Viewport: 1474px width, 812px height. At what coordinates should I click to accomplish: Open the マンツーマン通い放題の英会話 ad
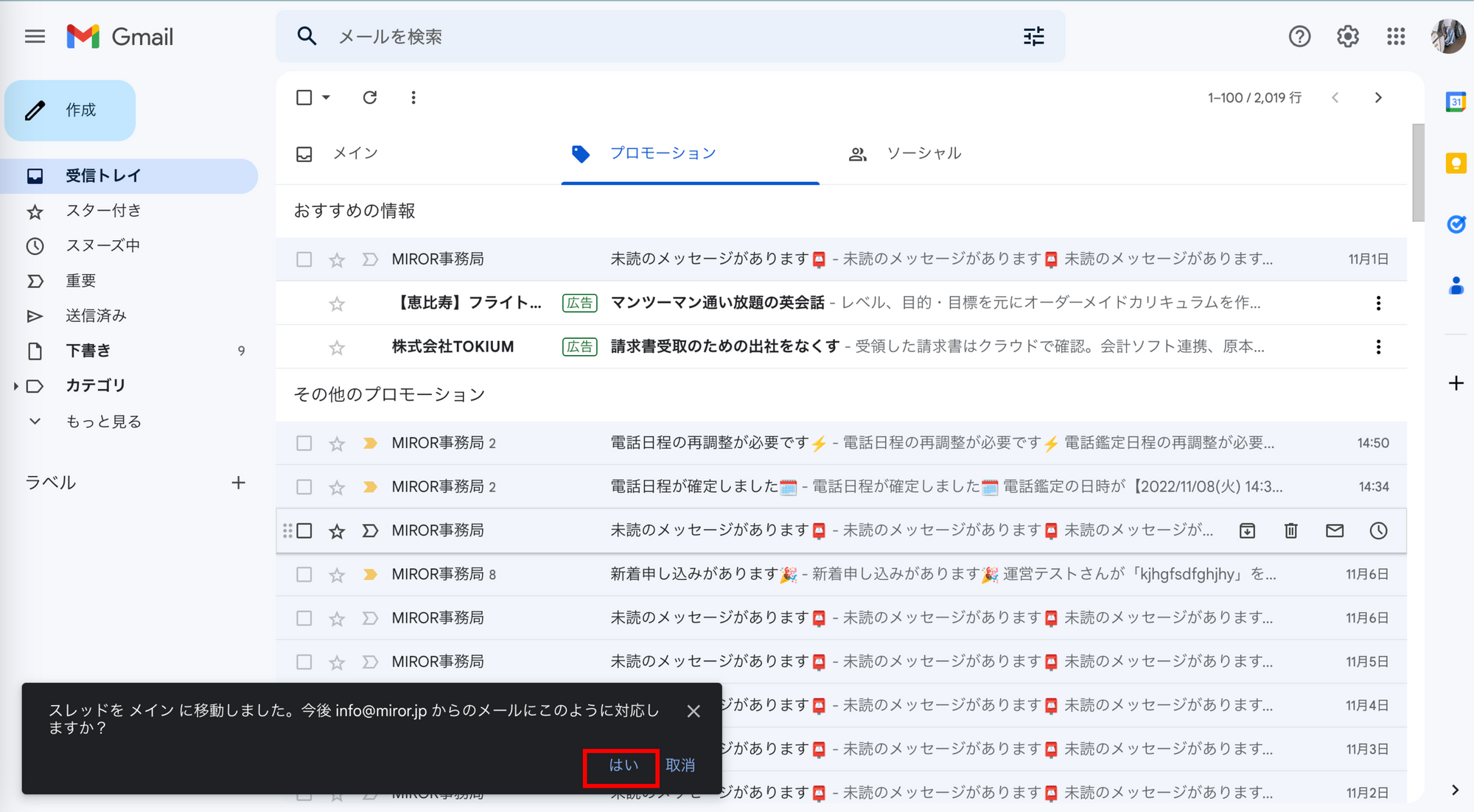click(841, 303)
